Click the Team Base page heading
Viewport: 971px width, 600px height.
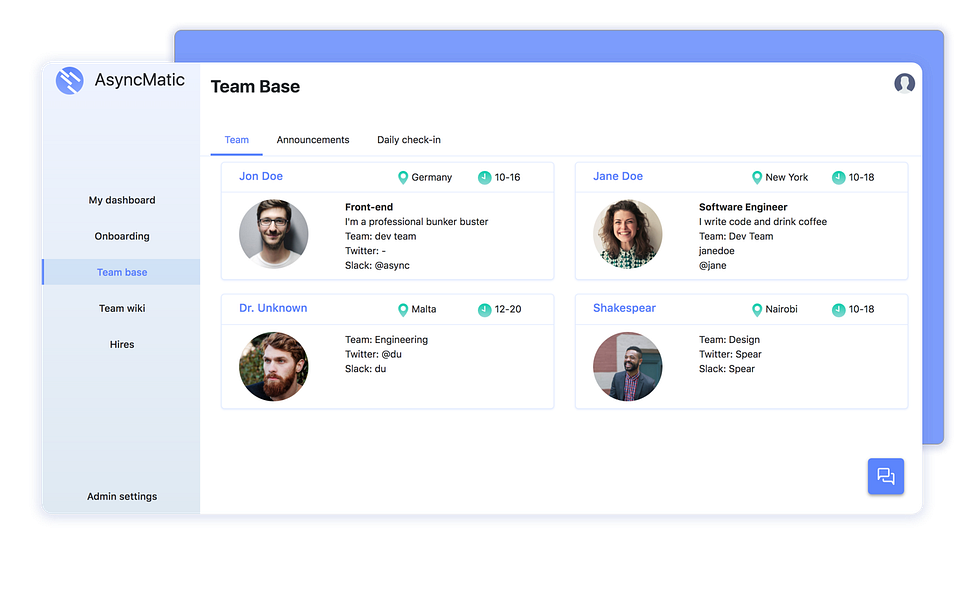pyautogui.click(x=255, y=87)
